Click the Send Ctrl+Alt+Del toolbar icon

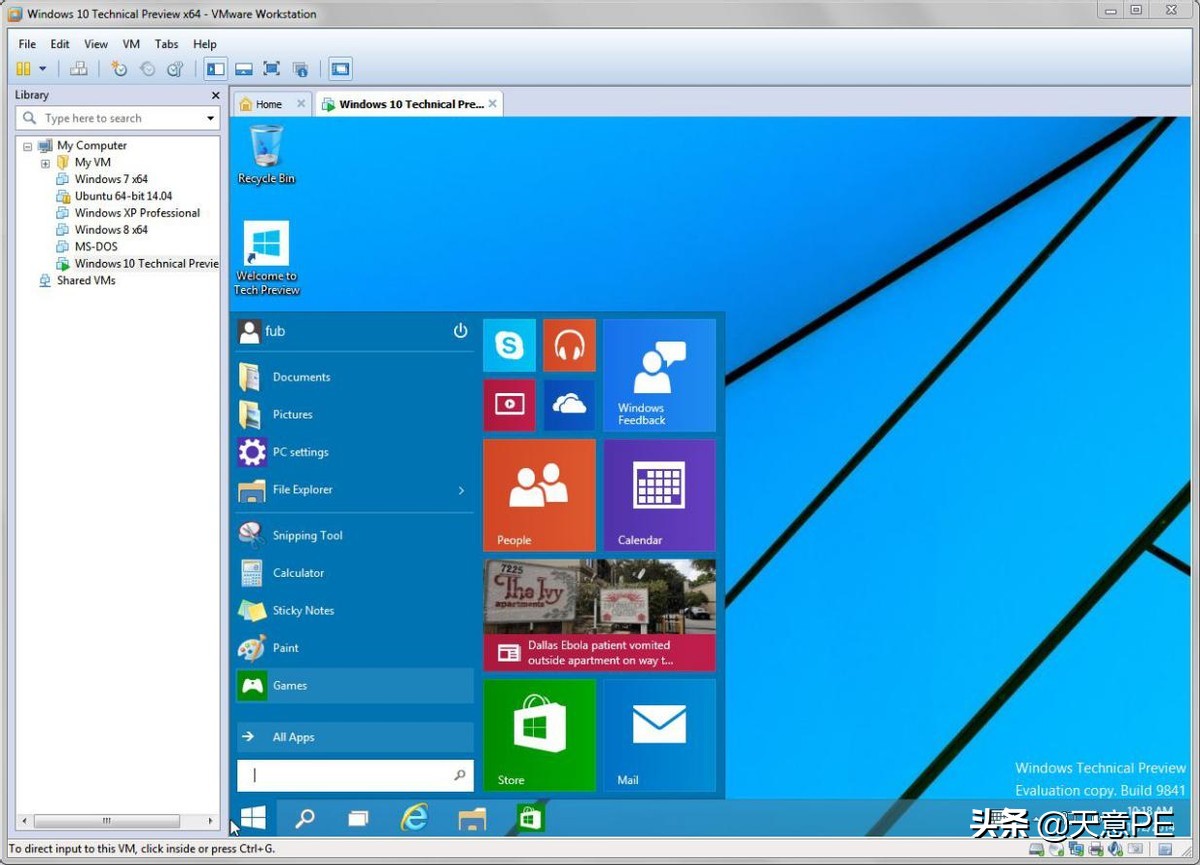[x=79, y=69]
